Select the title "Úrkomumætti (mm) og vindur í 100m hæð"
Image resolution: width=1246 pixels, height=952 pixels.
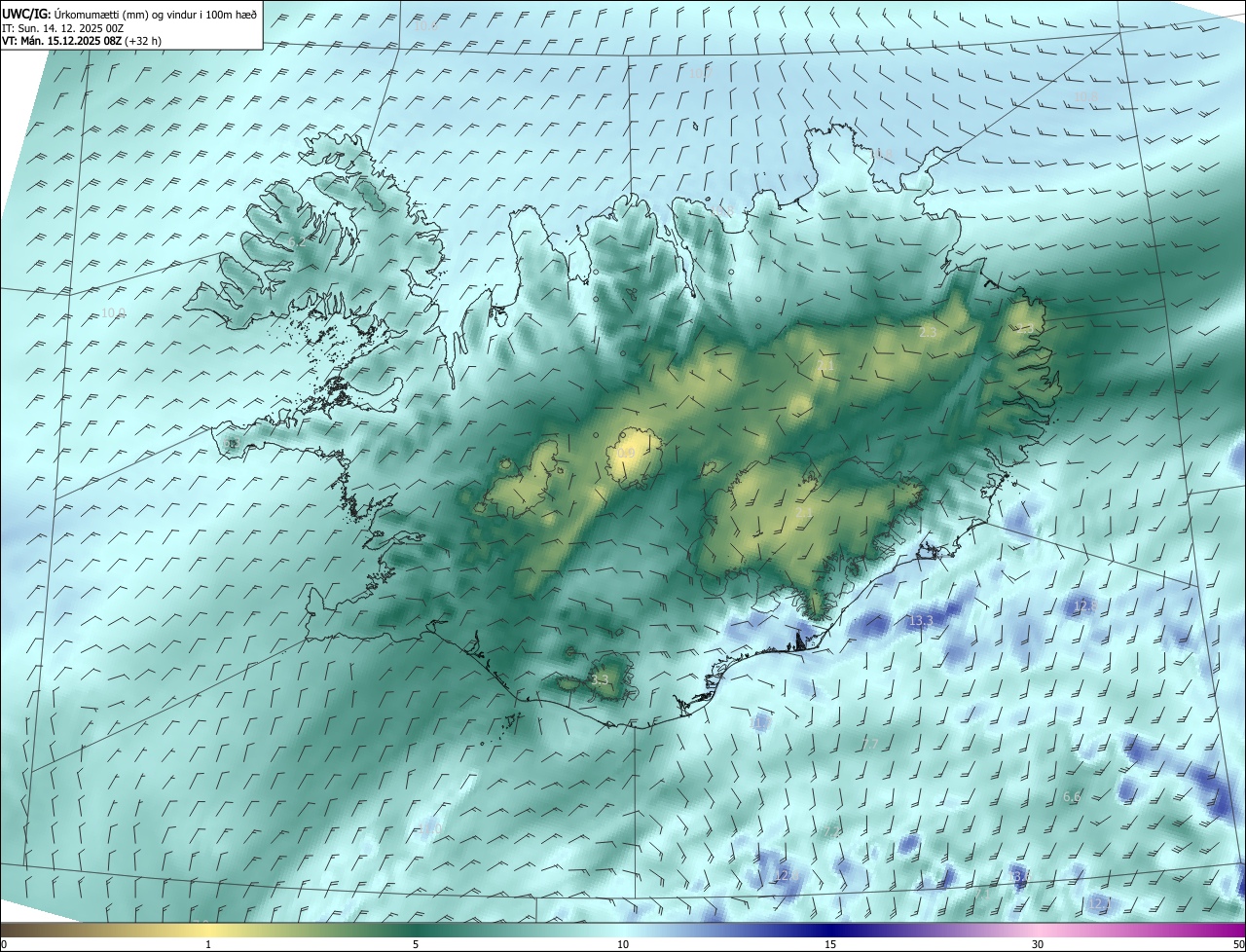click(x=154, y=14)
